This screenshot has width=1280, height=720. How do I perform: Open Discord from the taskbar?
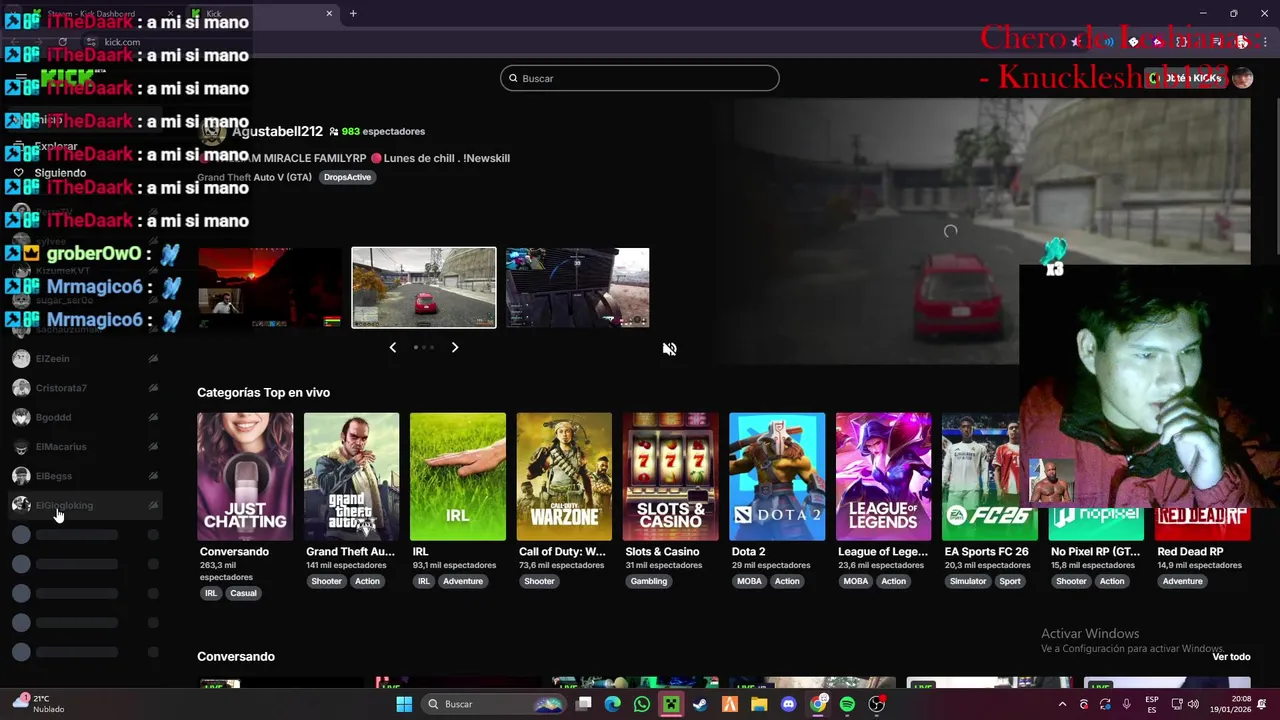coord(788,704)
